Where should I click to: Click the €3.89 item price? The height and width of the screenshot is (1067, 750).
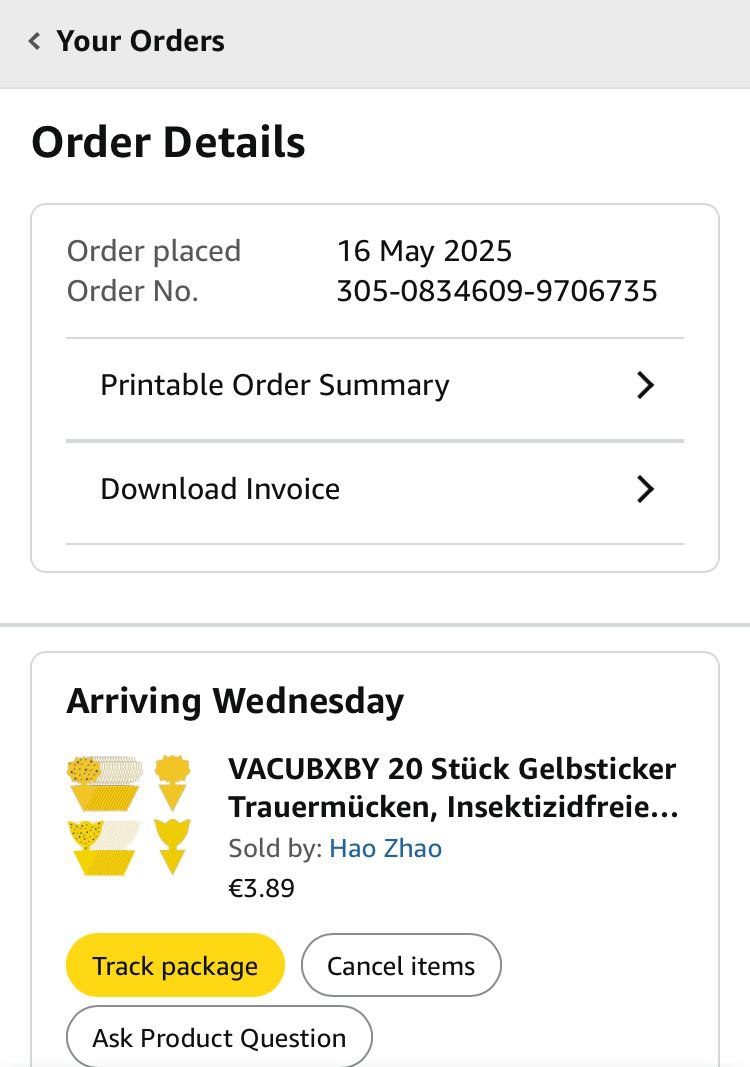click(261, 888)
